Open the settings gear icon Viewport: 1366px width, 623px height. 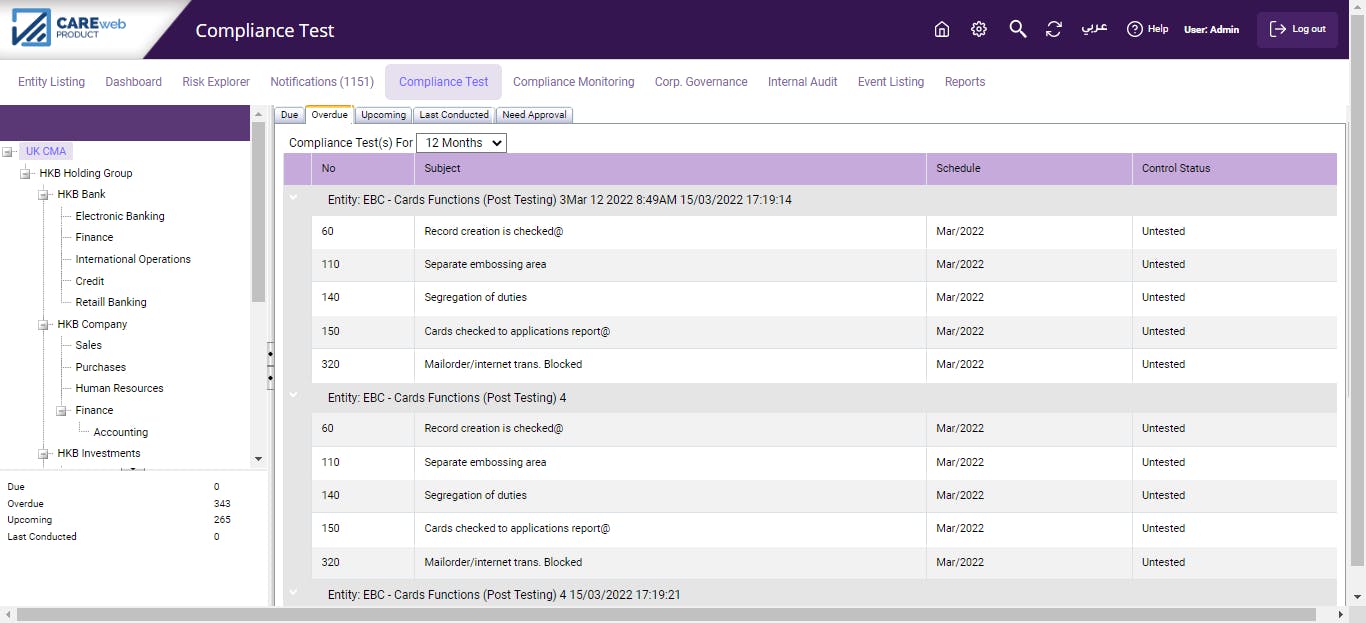click(x=979, y=29)
